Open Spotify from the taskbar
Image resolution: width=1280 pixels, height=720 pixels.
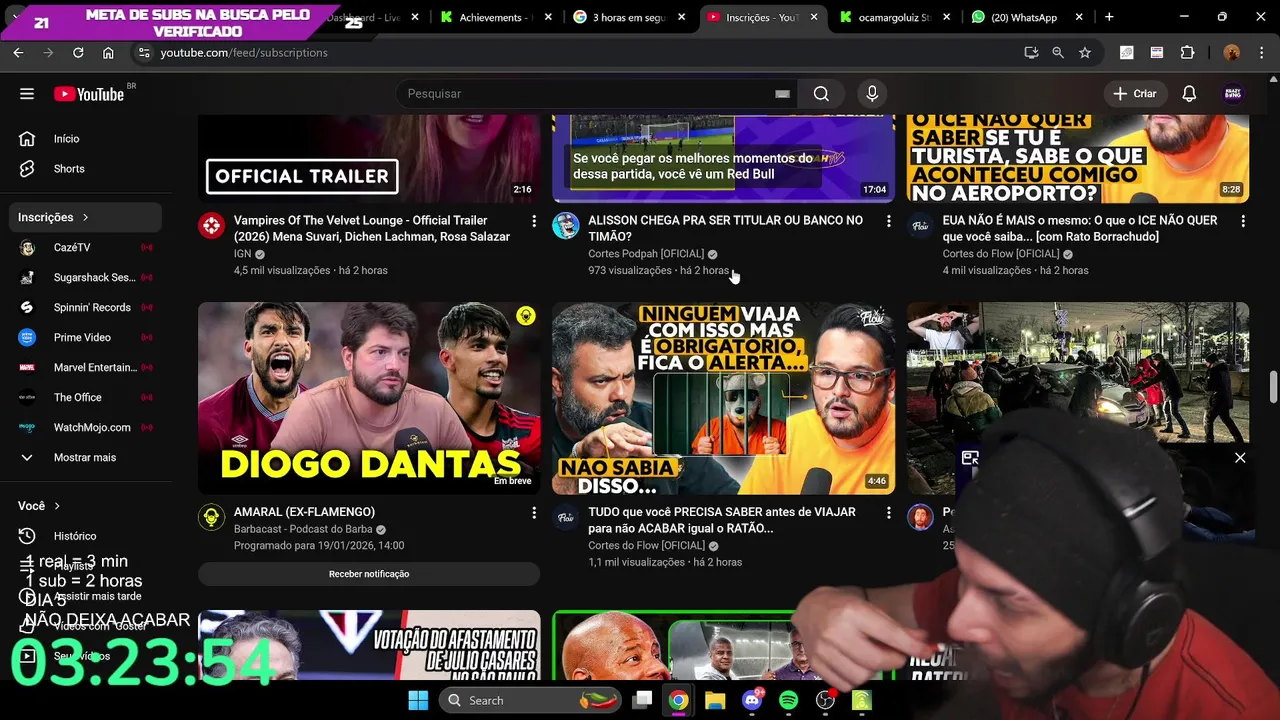coord(788,700)
